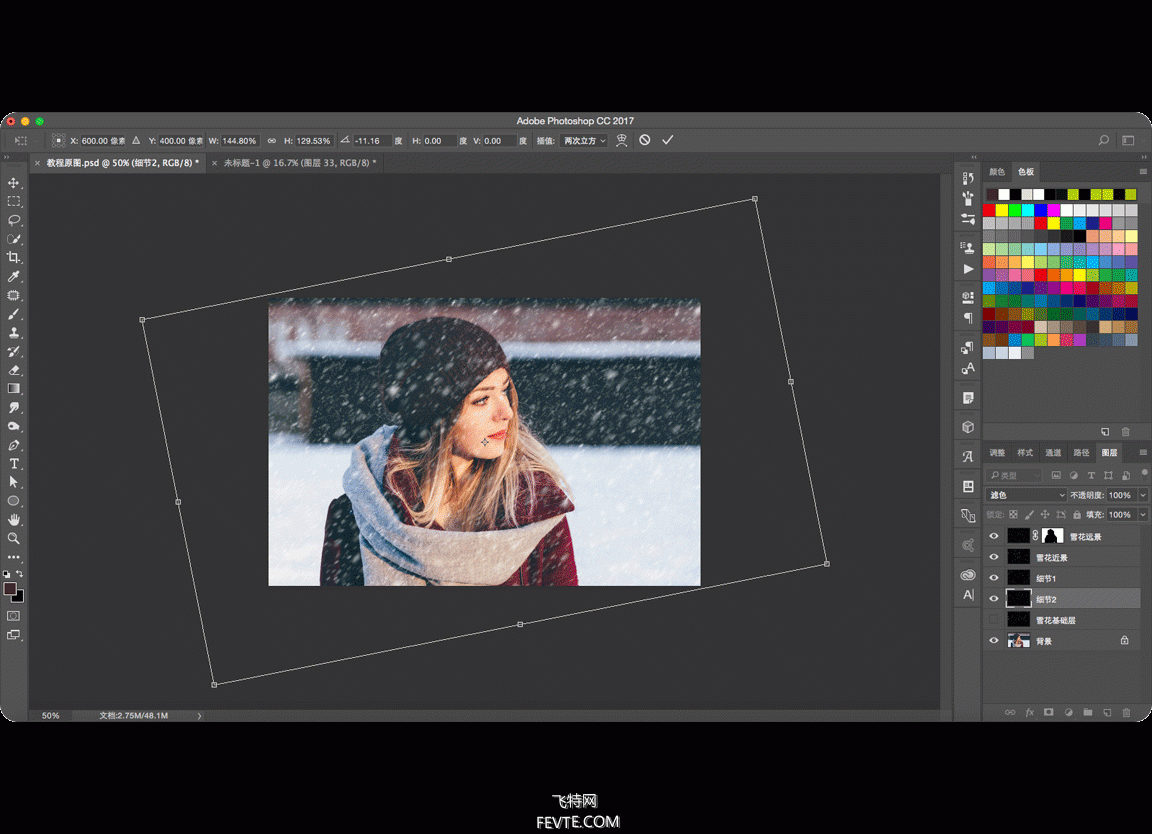Select the Hand tool
1152x834 pixels.
13,520
